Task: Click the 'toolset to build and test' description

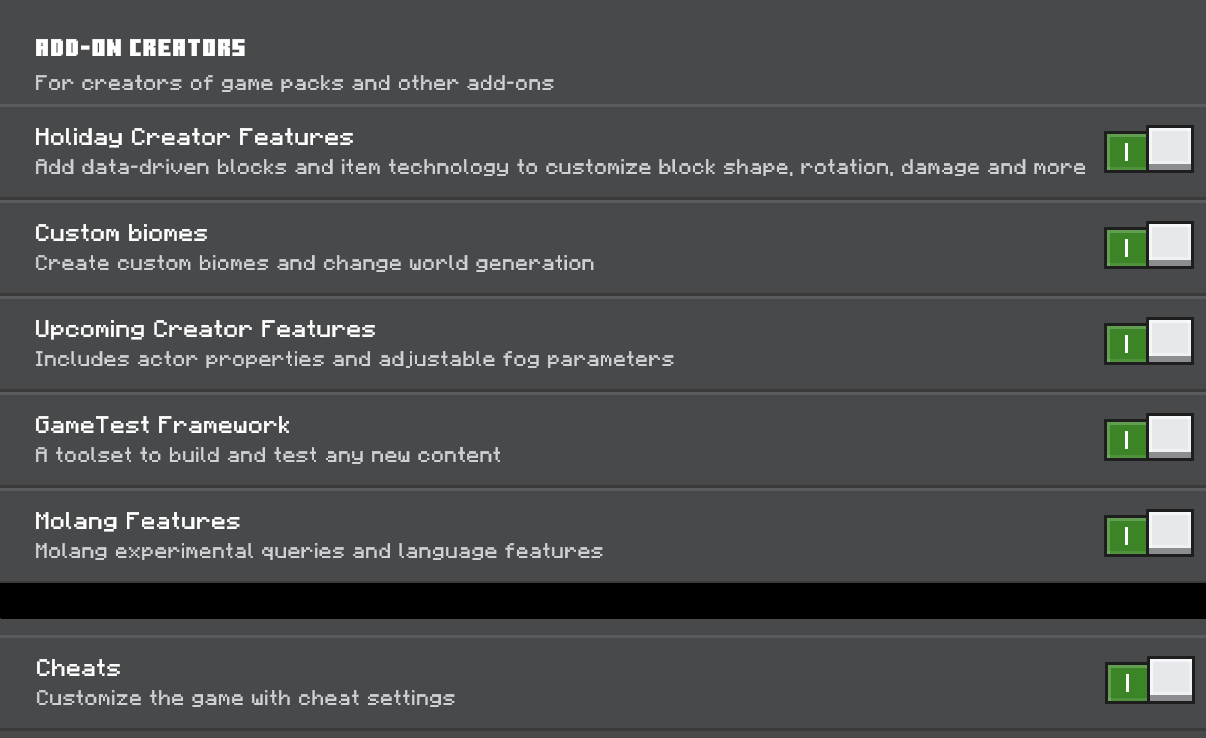Action: point(267,455)
